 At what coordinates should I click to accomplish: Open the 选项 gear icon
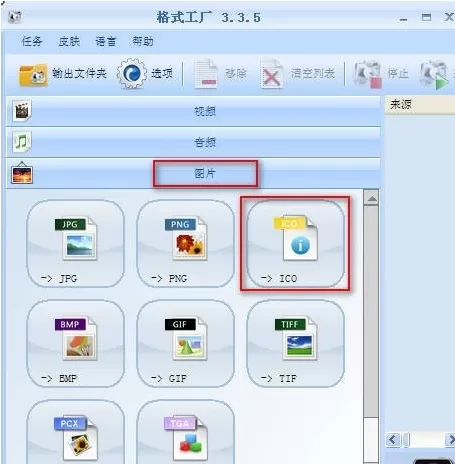[132, 73]
